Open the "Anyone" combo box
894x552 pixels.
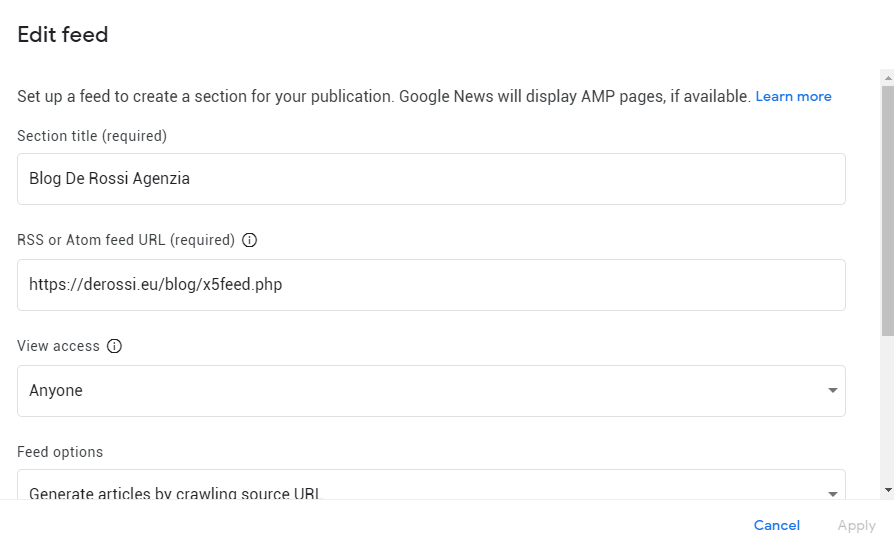click(430, 391)
